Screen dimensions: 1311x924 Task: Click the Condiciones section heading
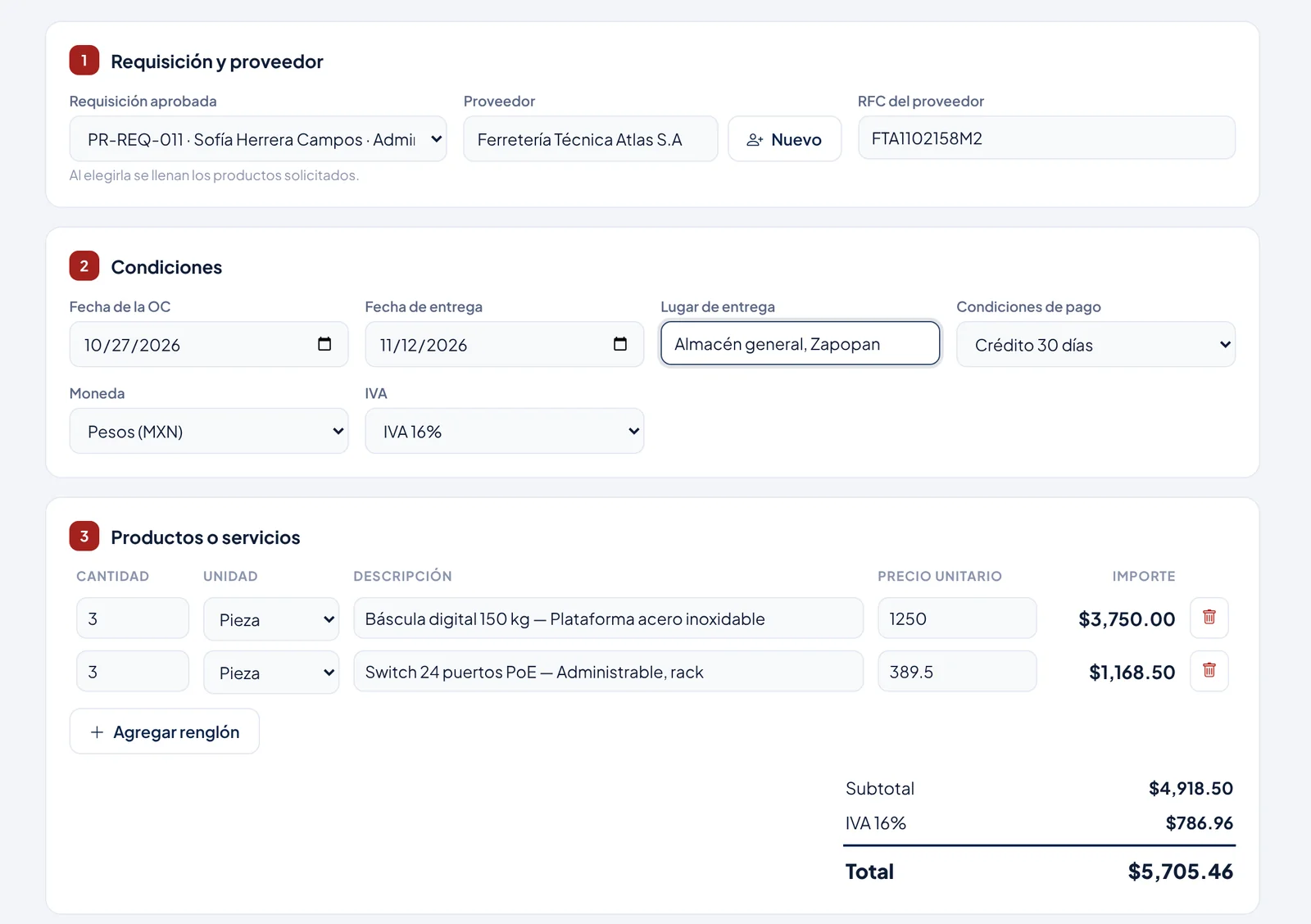[166, 267]
